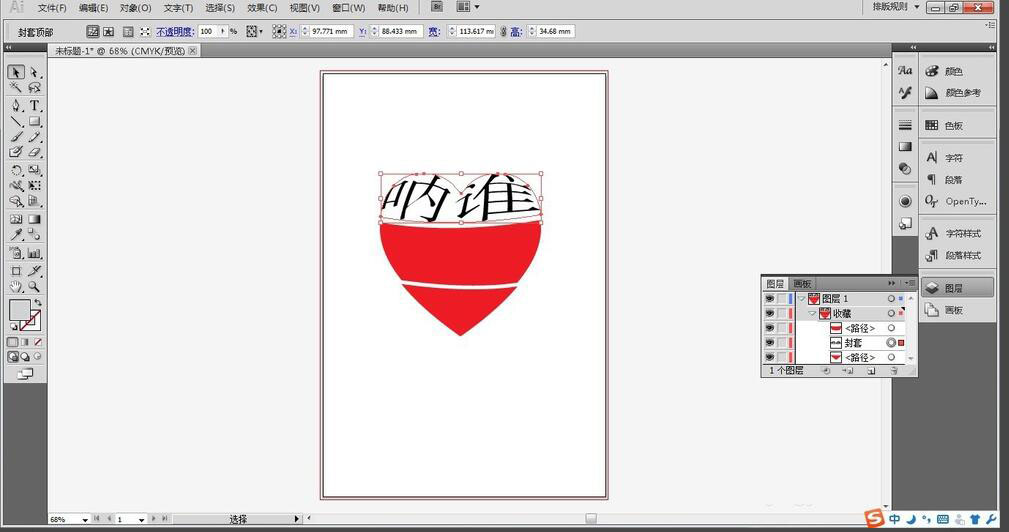Select the Eyedropper tool
Image resolution: width=1009 pixels, height=532 pixels.
click(x=16, y=235)
